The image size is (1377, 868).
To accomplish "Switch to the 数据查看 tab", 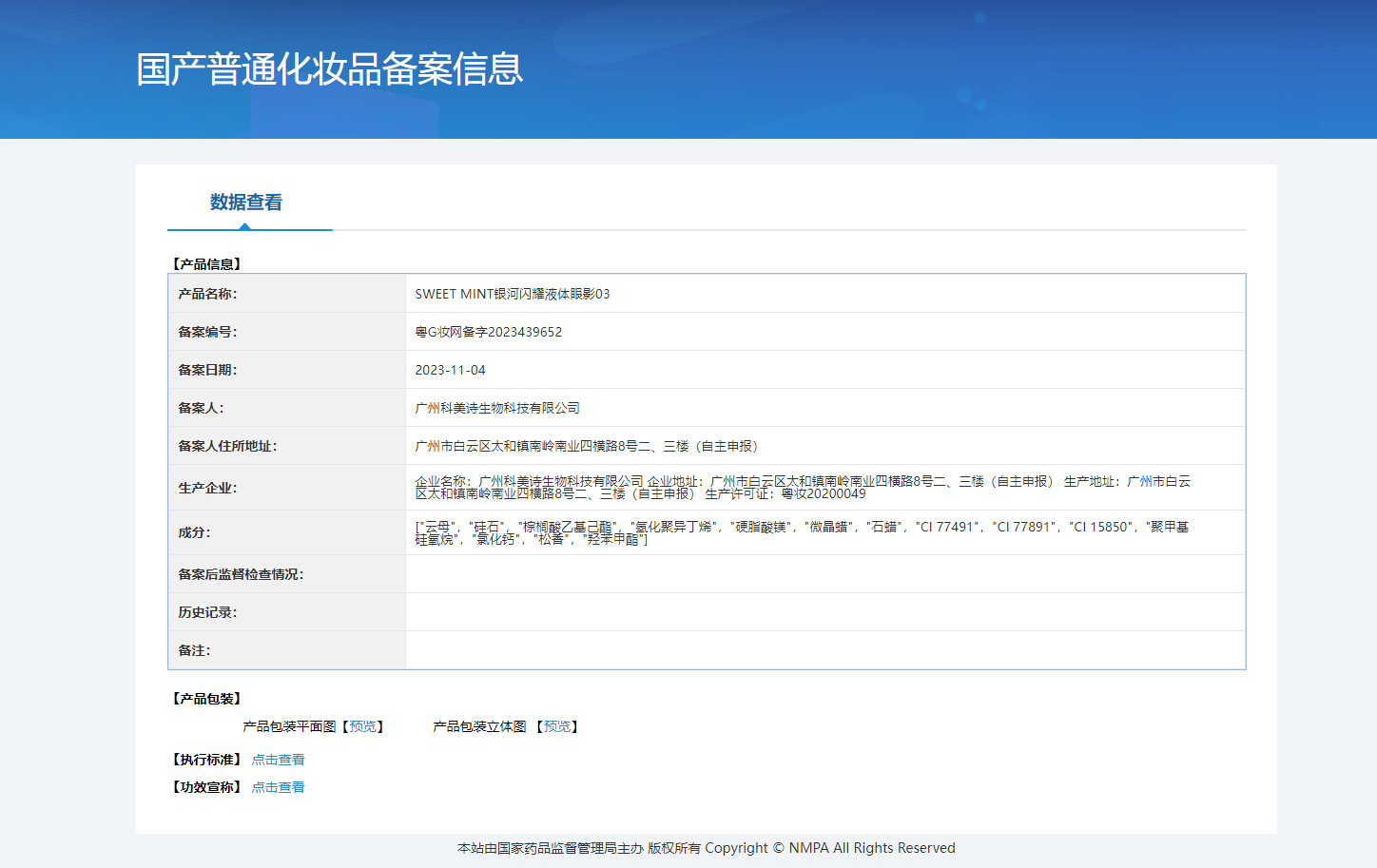I will point(246,203).
